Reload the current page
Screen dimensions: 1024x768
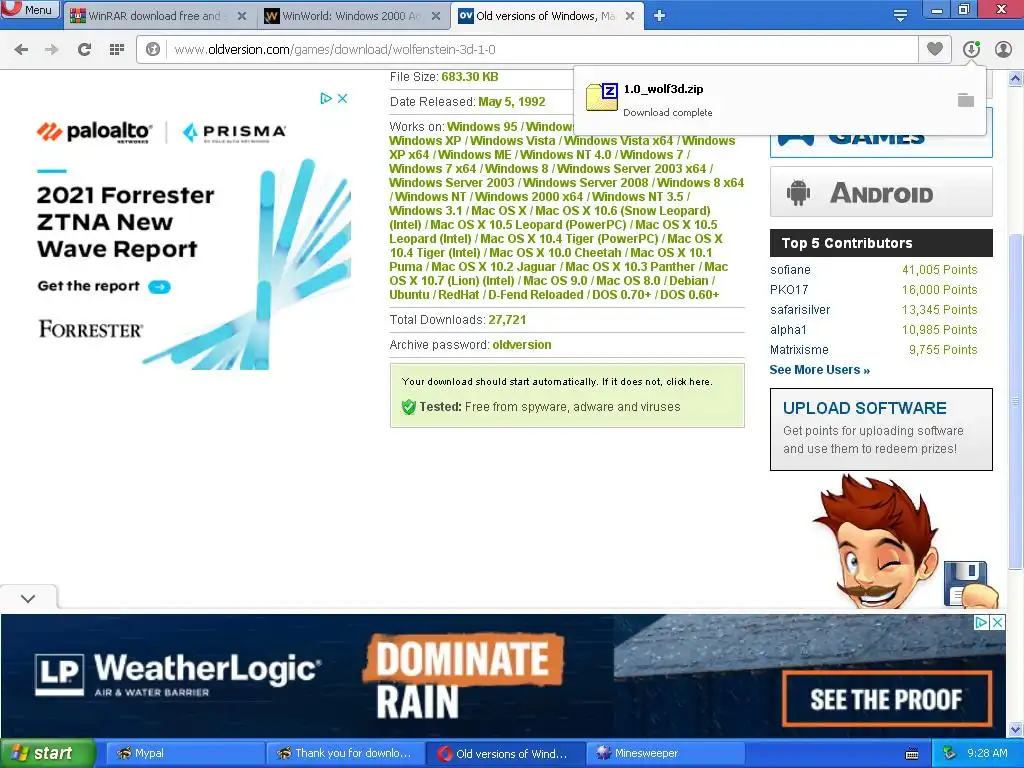pyautogui.click(x=84, y=49)
